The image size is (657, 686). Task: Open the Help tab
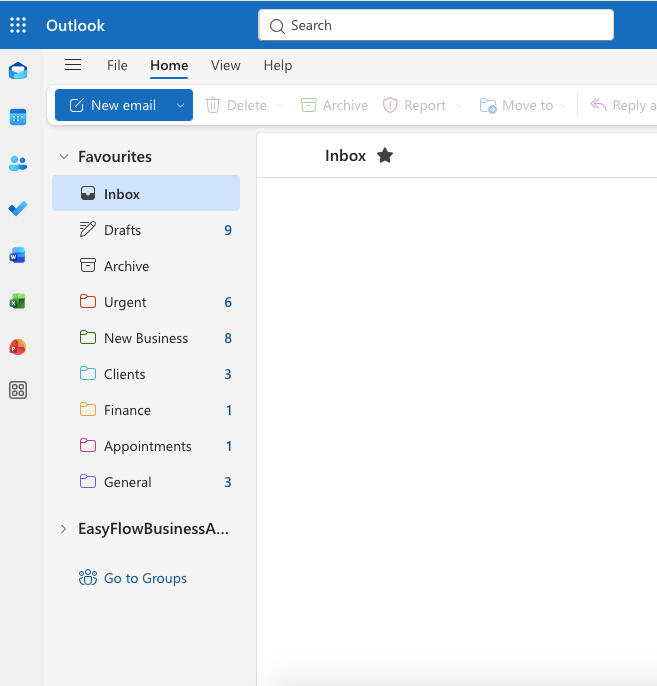[278, 65]
